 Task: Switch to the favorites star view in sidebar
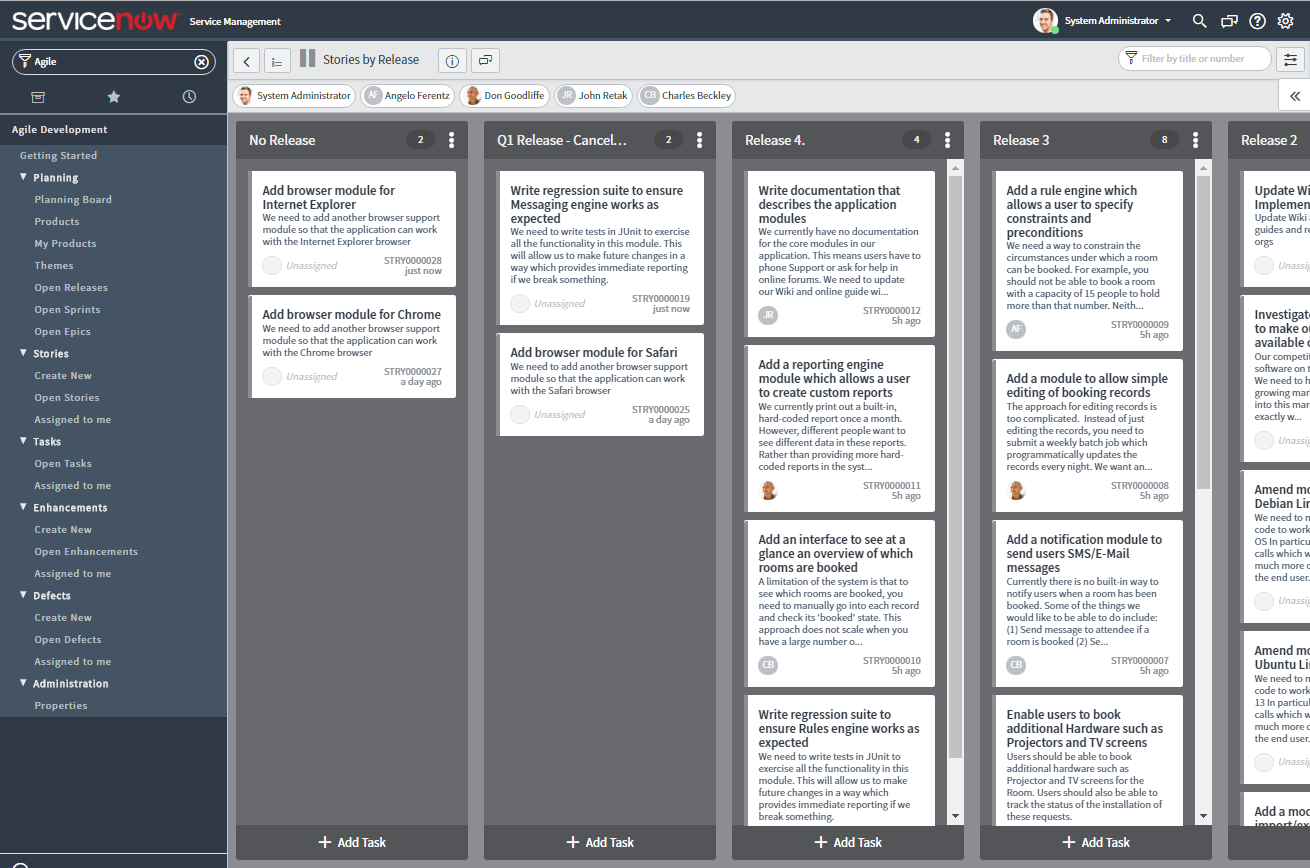click(113, 97)
